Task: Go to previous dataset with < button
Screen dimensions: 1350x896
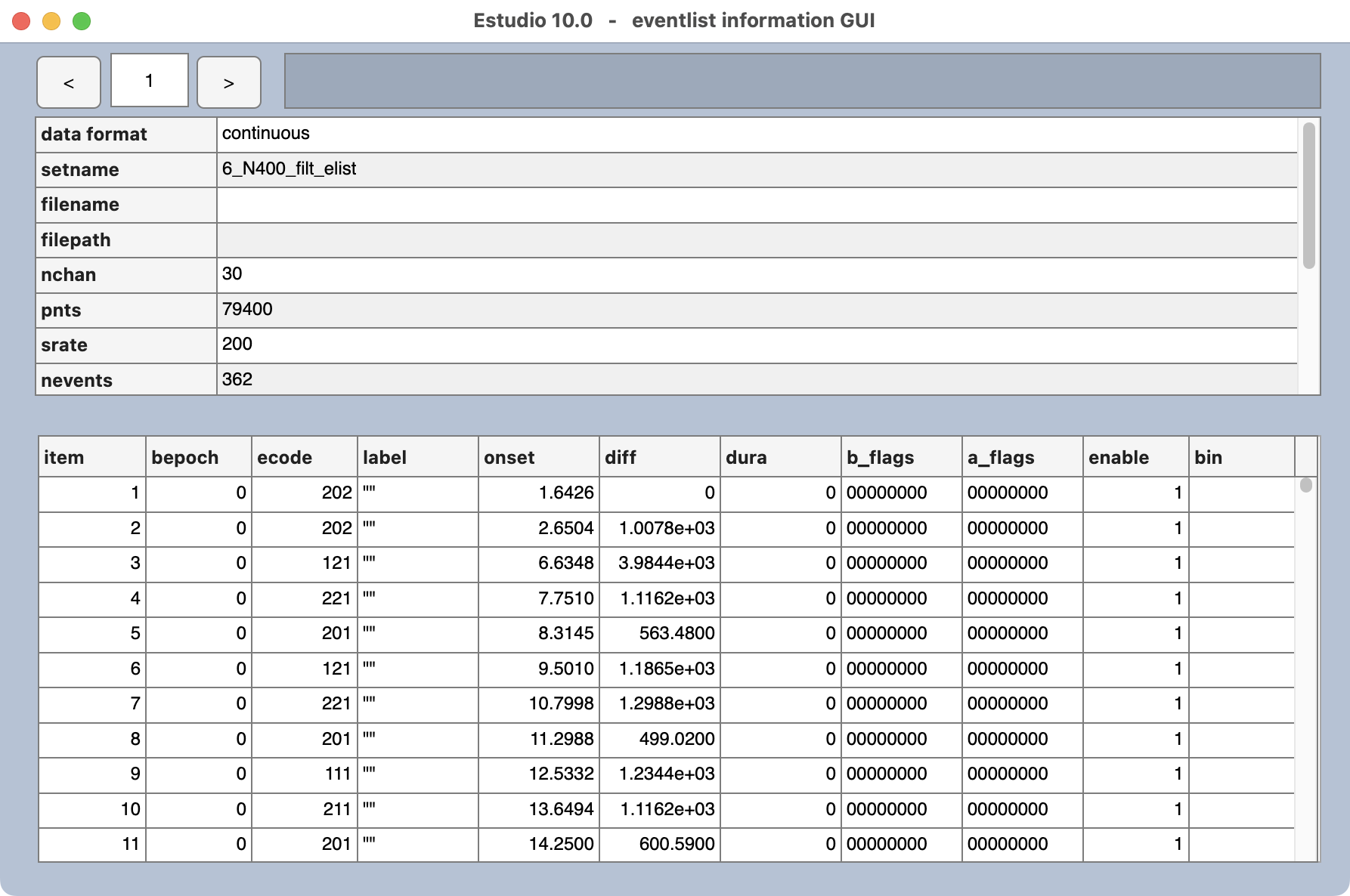Action: click(x=69, y=82)
